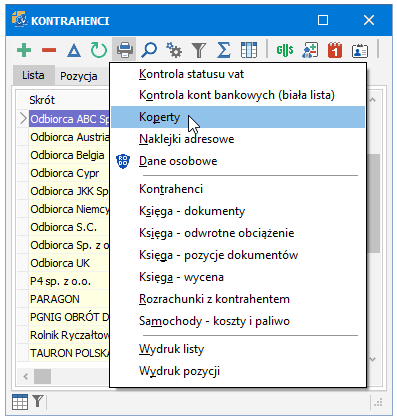Toggle the bottom status bar filter icon
The height and width of the screenshot is (419, 397).
[x=38, y=401]
